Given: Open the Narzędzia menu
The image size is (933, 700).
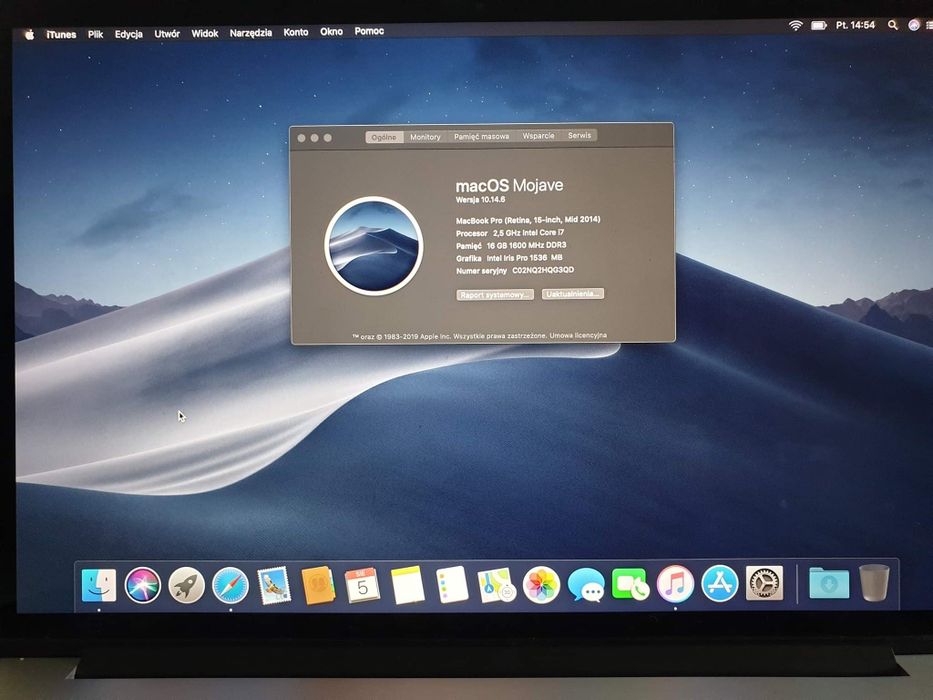Looking at the screenshot, I should click(251, 33).
